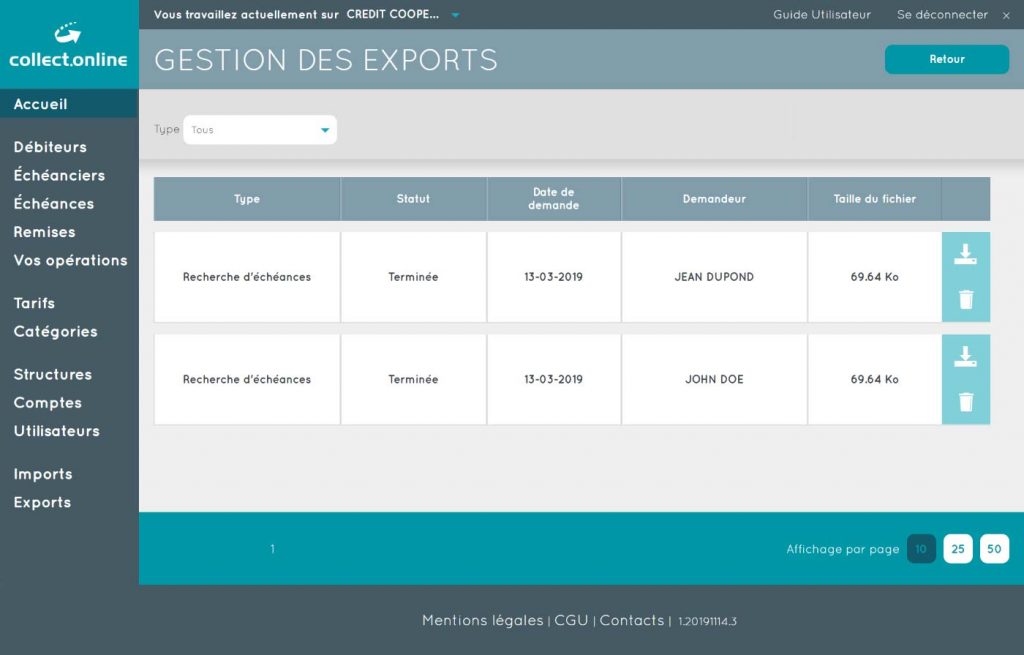This screenshot has height=655, width=1024.
Task: Open the Utilisateurs page from the sidebar
Action: pos(56,431)
